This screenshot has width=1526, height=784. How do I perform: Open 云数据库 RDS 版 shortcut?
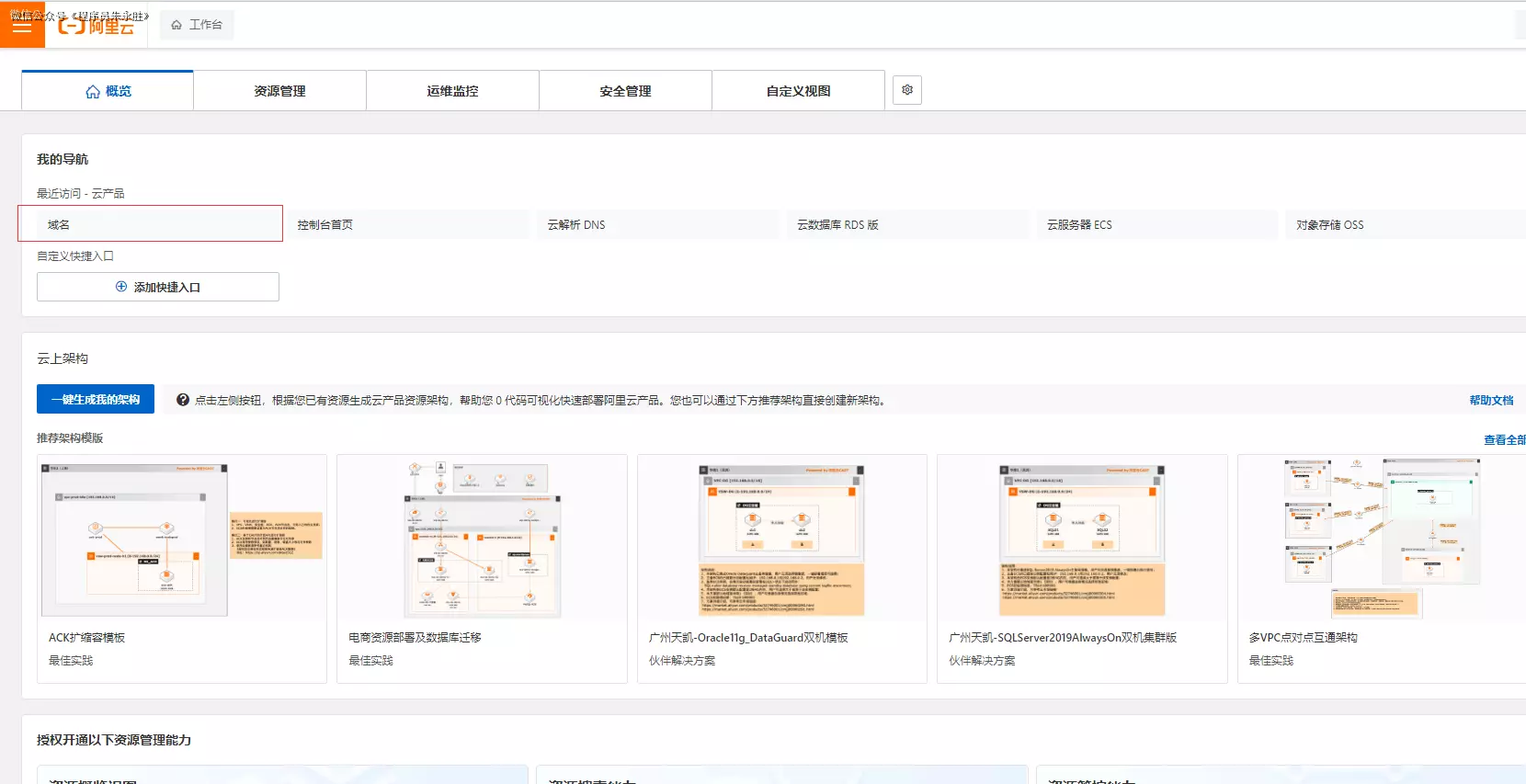[907, 224]
